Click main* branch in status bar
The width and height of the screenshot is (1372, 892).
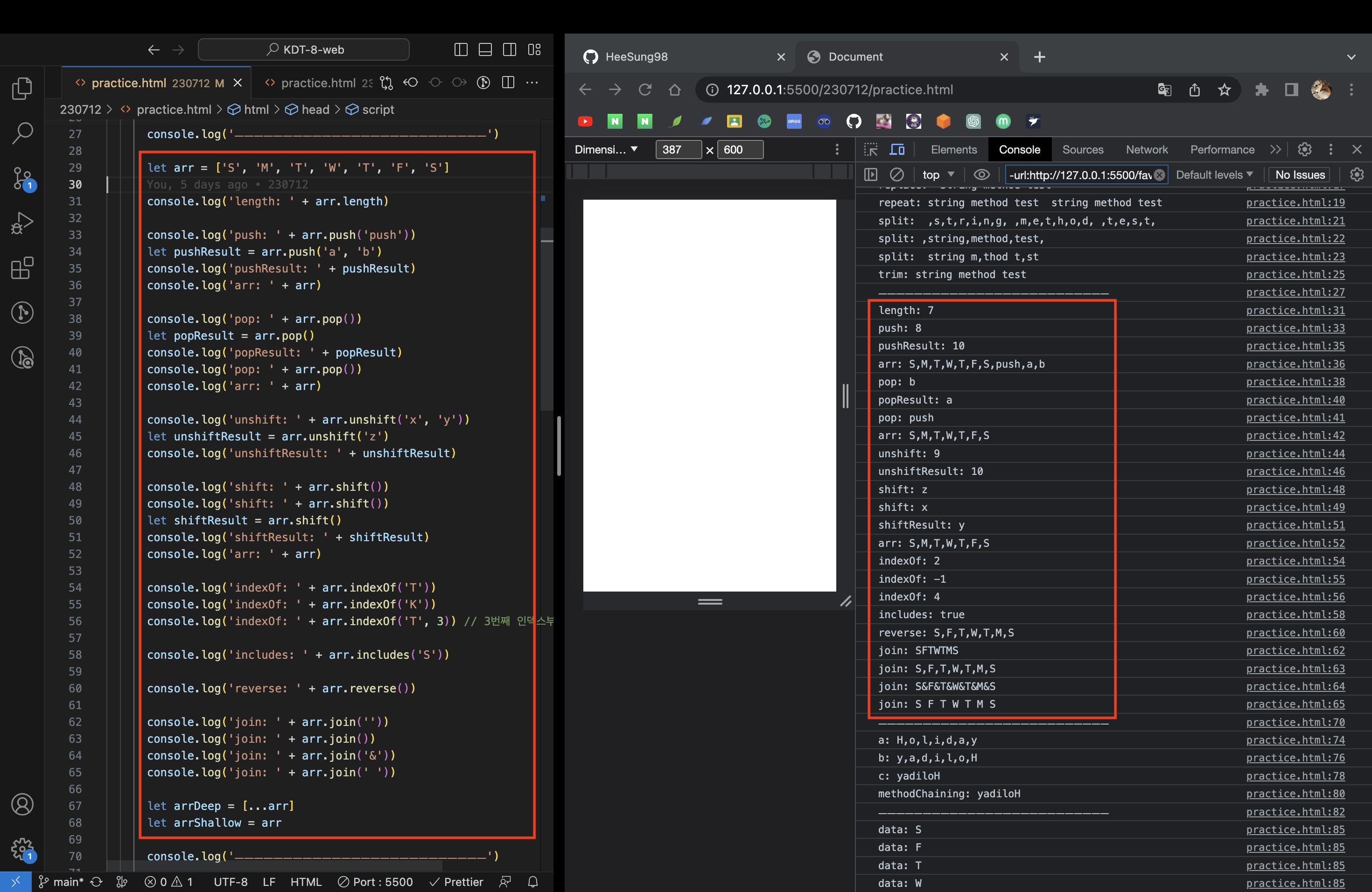(x=61, y=882)
